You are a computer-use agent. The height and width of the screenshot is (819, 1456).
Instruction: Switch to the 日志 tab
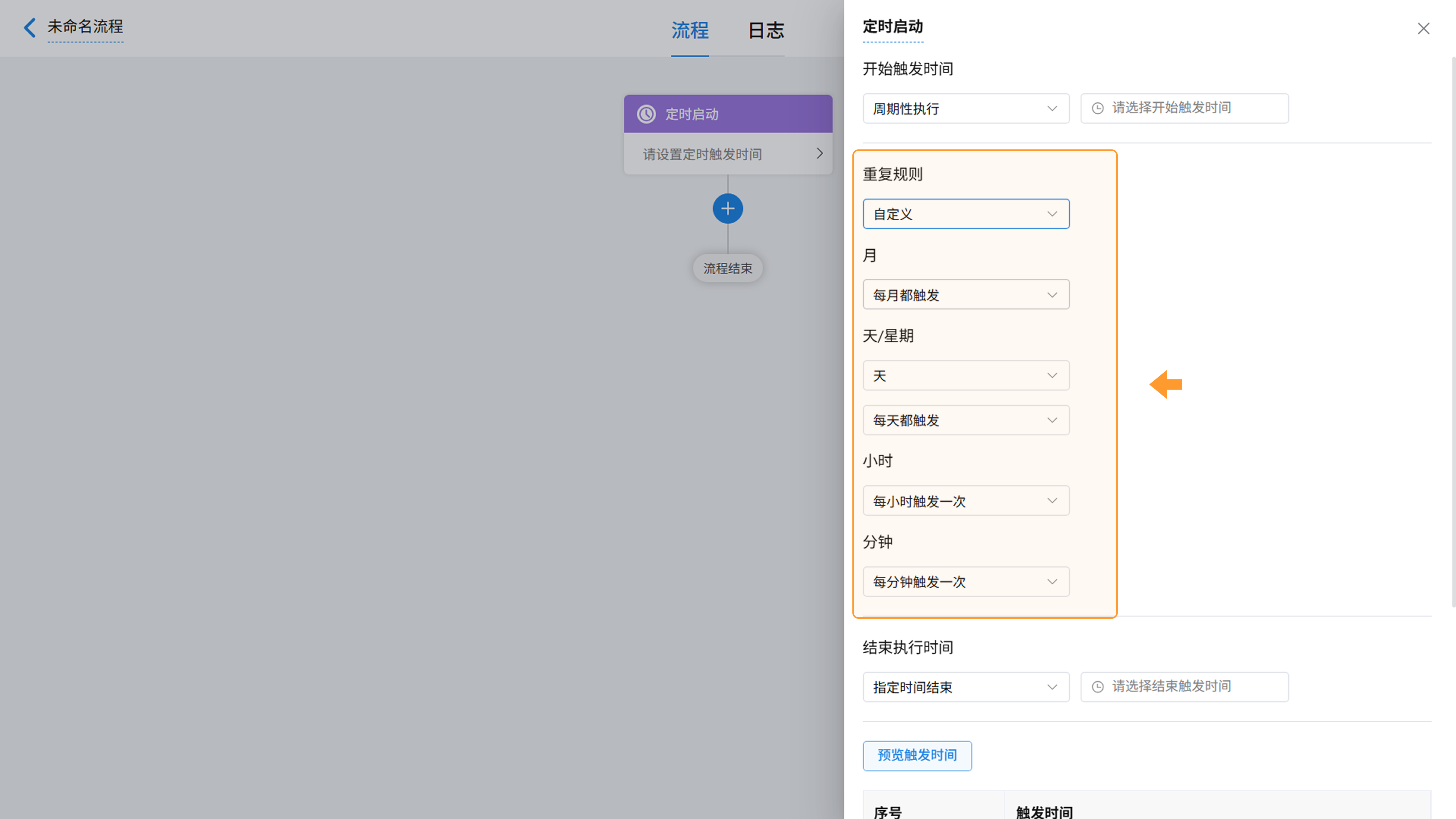pos(765,30)
